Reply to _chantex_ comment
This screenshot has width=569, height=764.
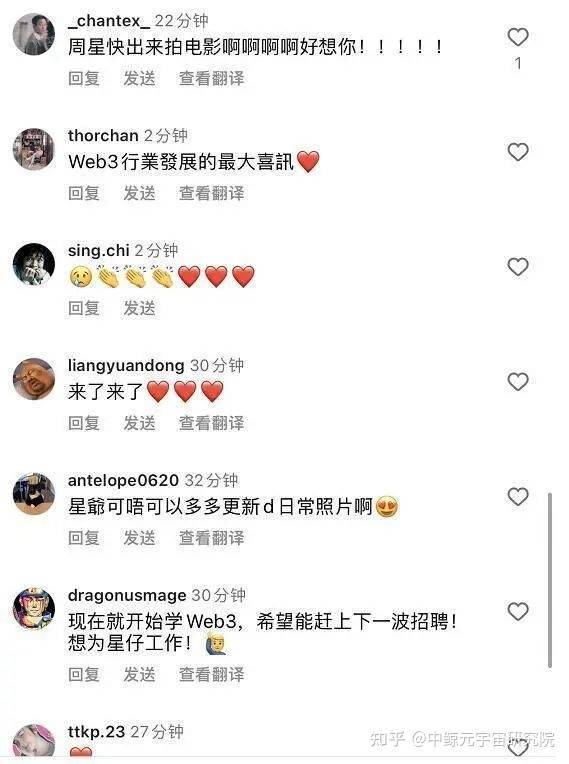click(x=84, y=78)
